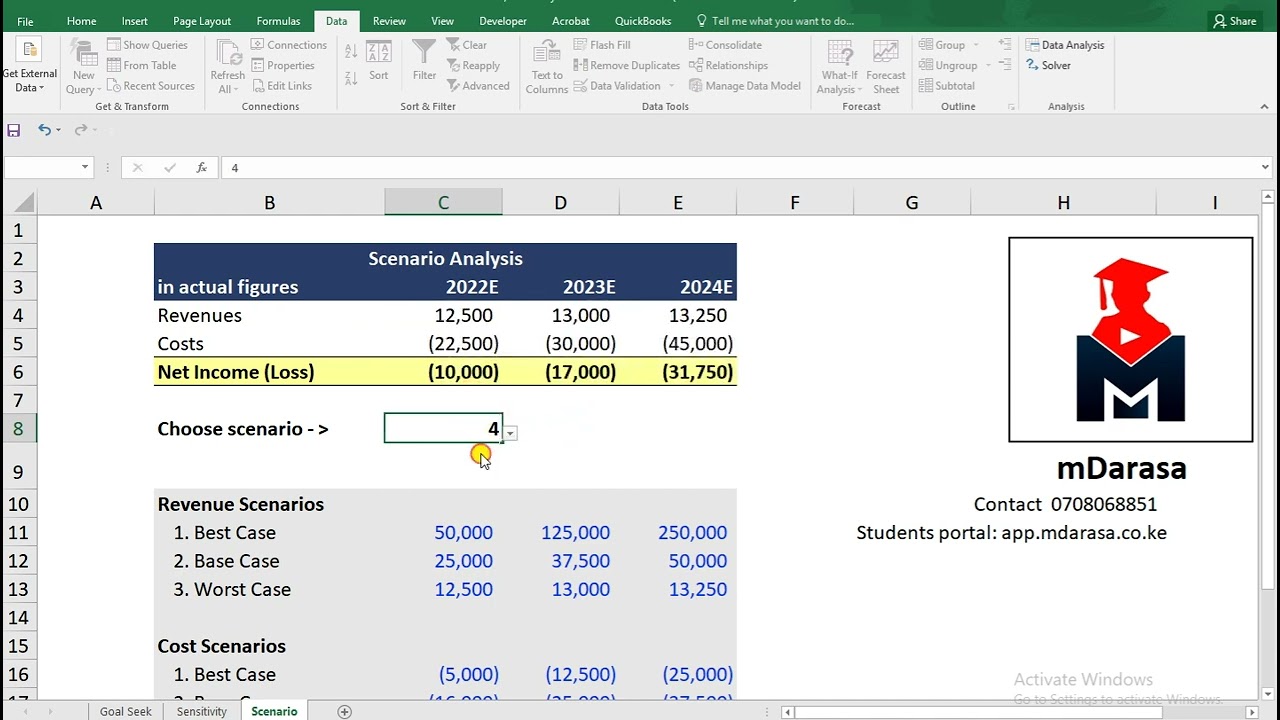Select Best Case revenue 250,000 cell
This screenshot has width=1280, height=720.
point(678,533)
